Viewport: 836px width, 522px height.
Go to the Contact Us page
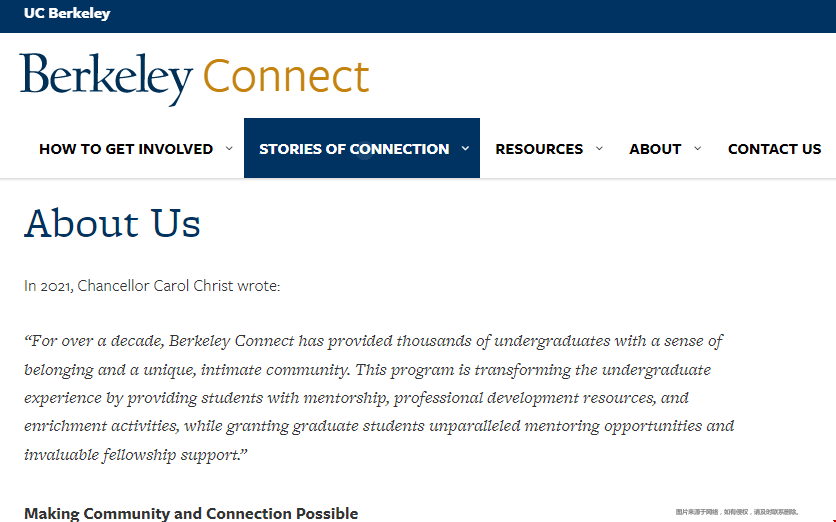(x=774, y=149)
